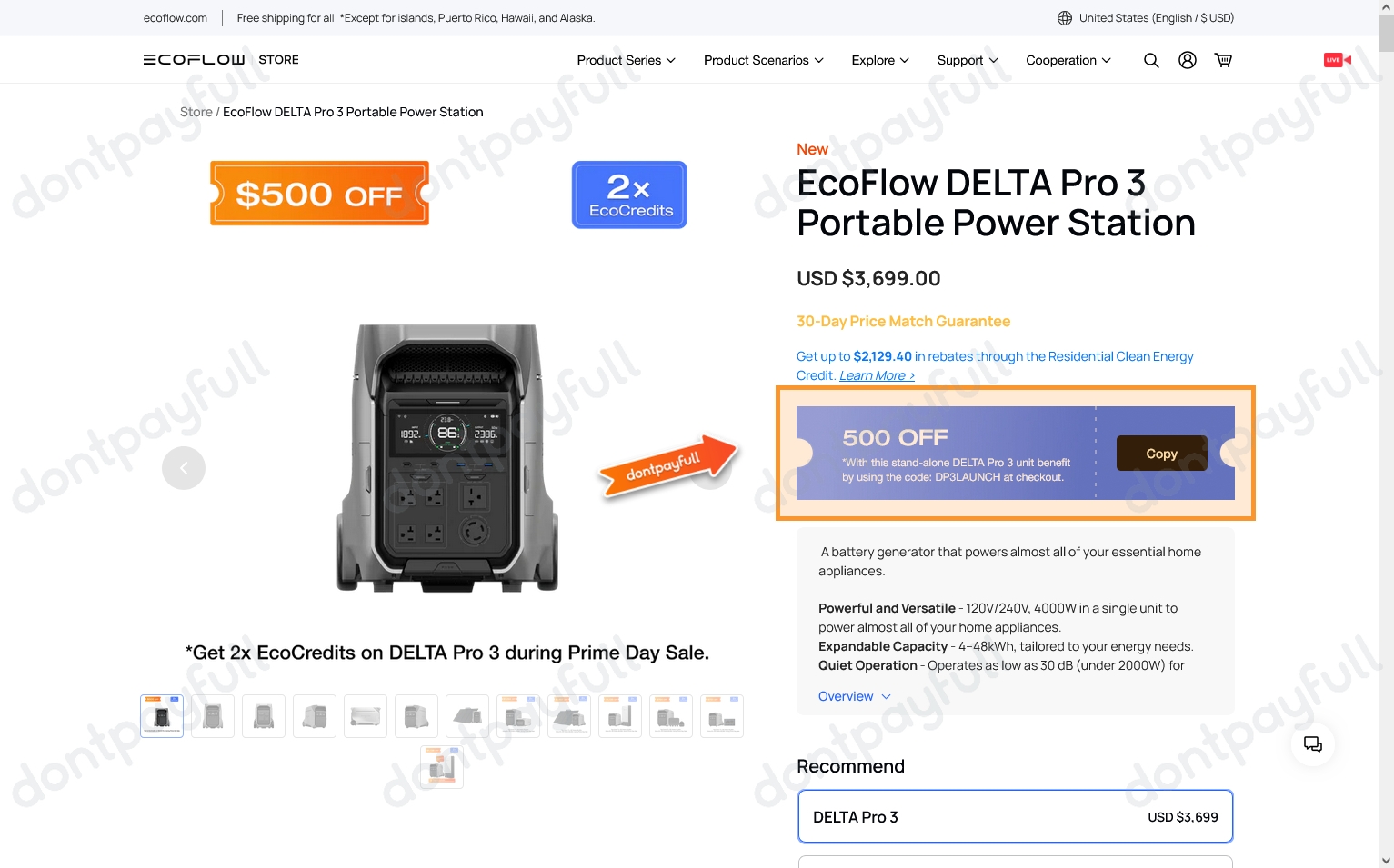Open the search icon

[x=1151, y=60]
